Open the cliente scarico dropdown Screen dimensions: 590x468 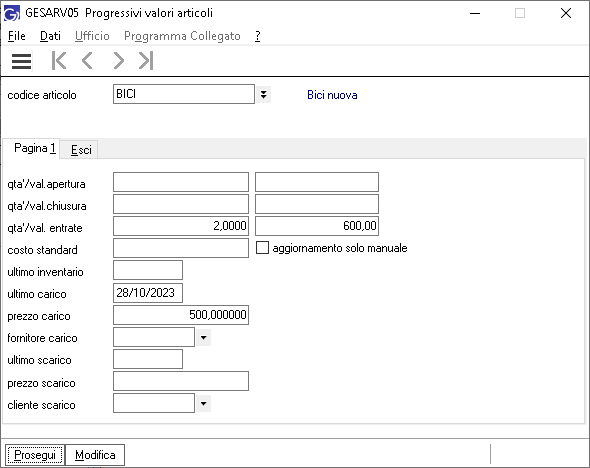pyautogui.click(x=203, y=404)
